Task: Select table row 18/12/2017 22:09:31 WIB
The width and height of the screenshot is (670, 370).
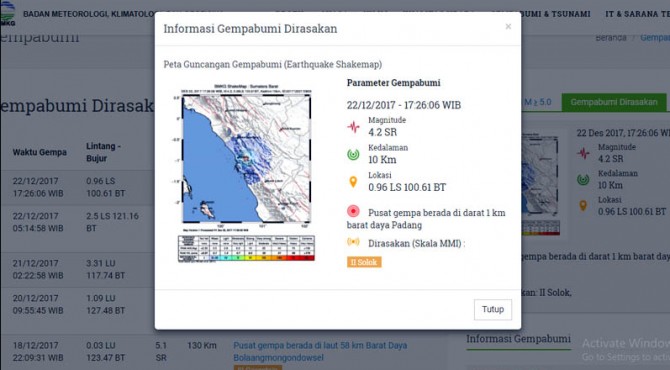Action: click(224, 351)
